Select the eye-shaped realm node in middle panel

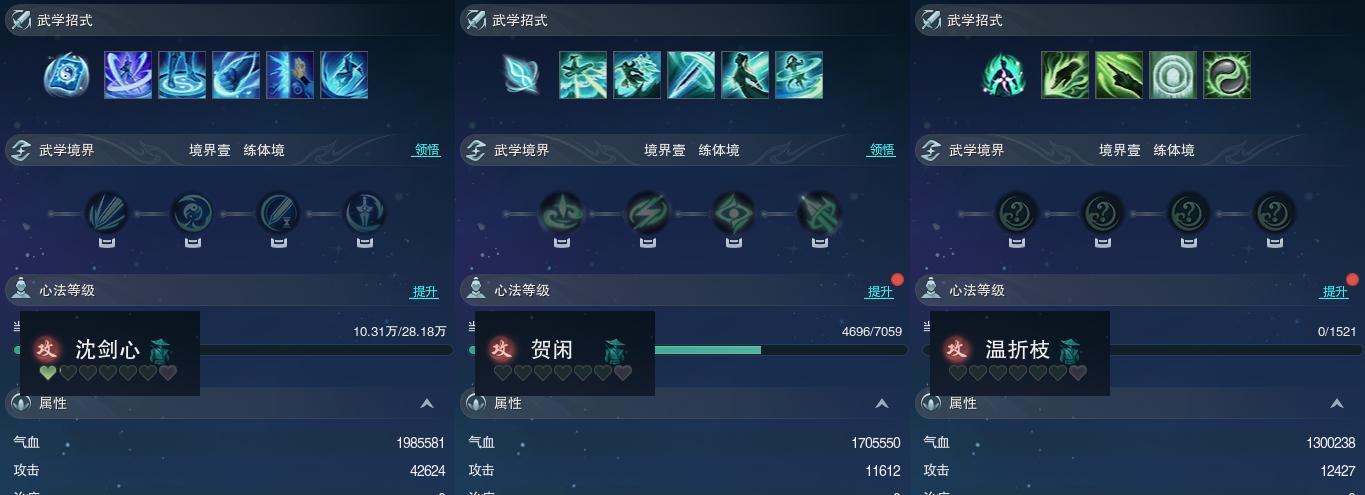733,213
